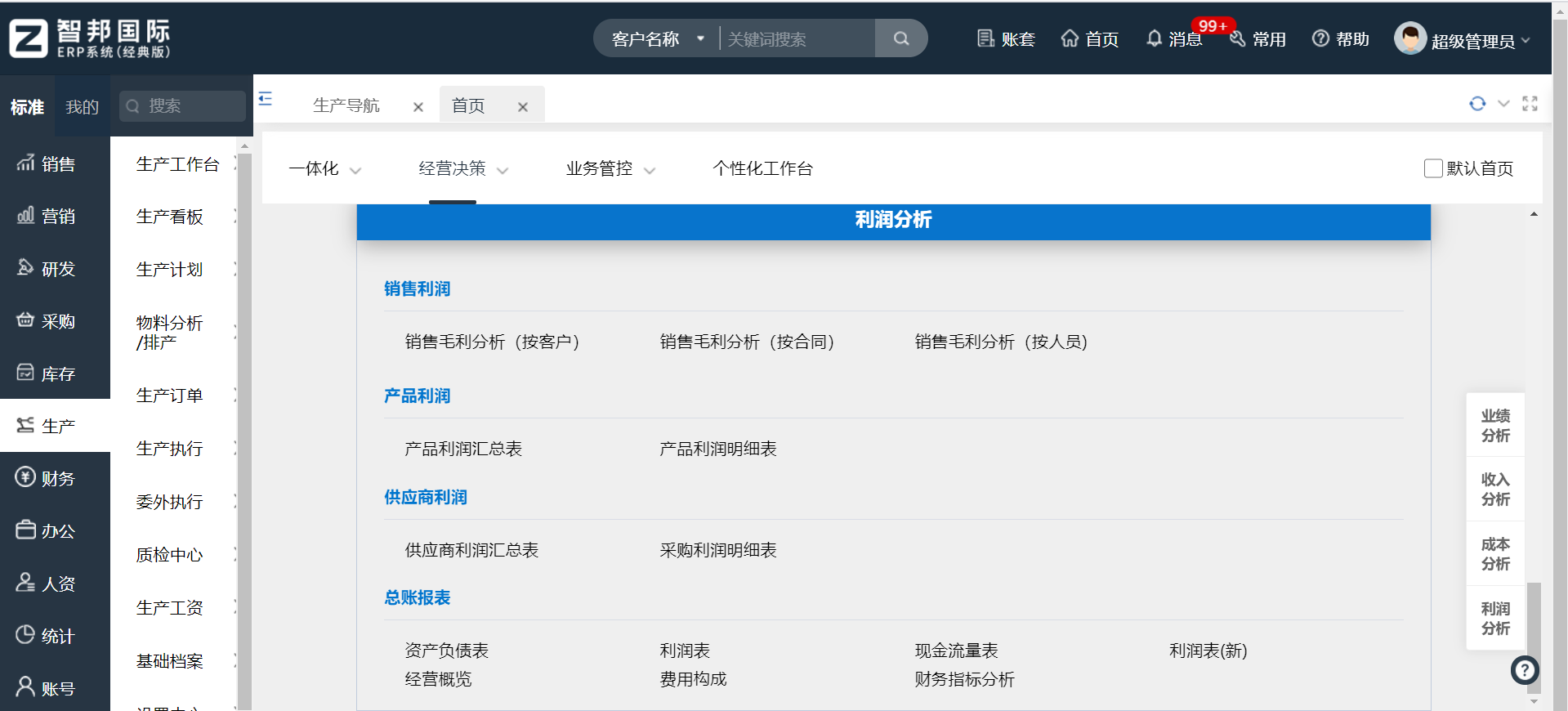Open 供应商利润汇总表
This screenshot has width=1568, height=711.
(x=471, y=550)
